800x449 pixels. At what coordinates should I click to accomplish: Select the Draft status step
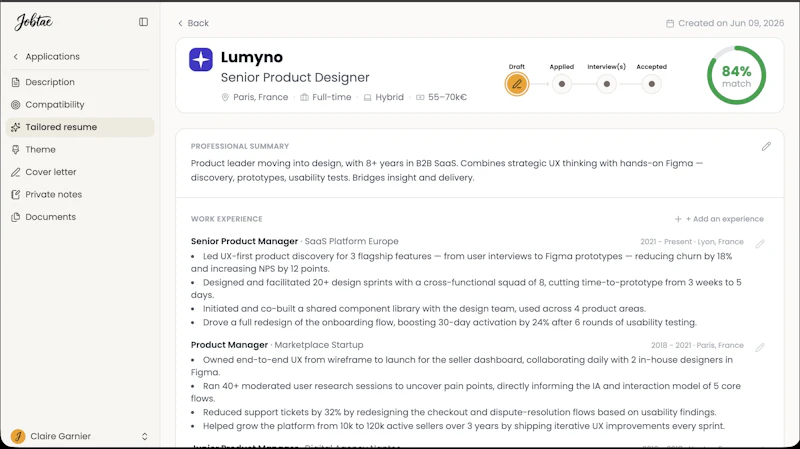pyautogui.click(x=517, y=84)
